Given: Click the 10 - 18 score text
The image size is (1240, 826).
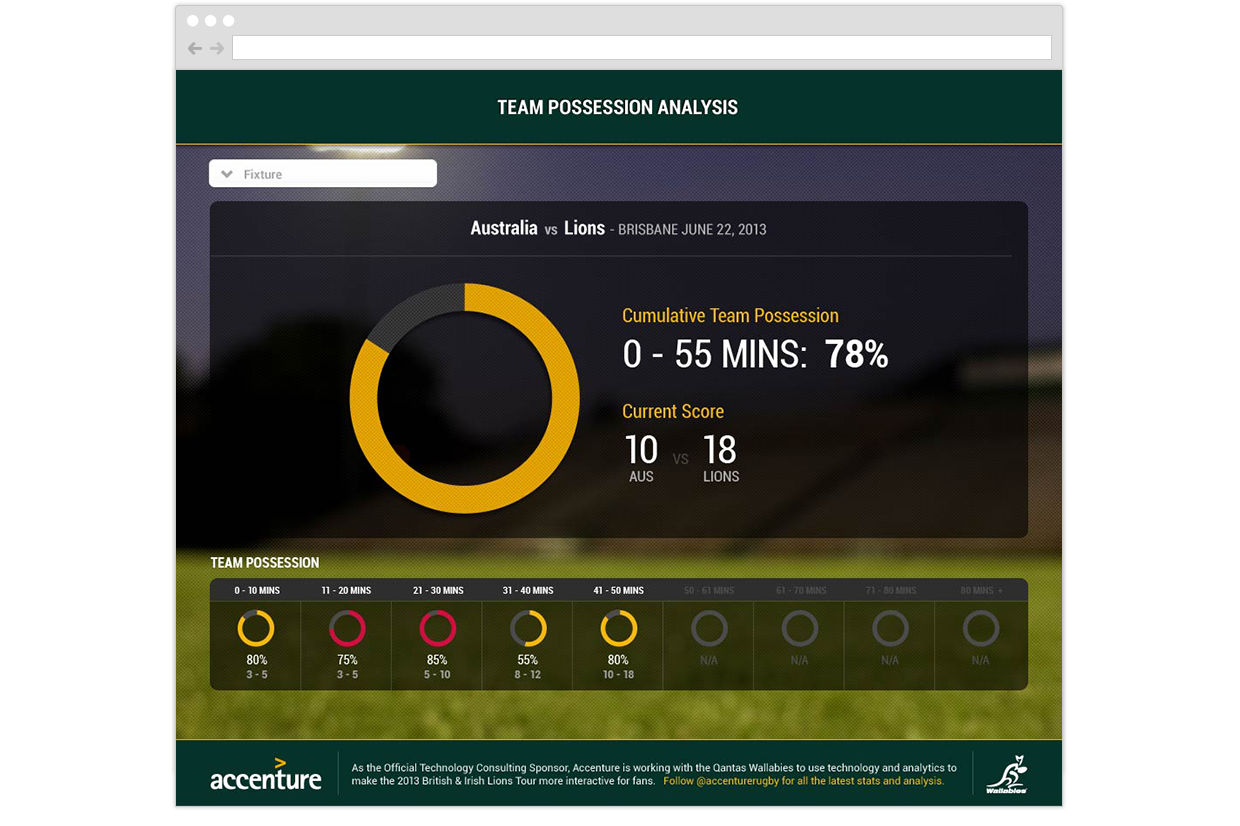Looking at the screenshot, I should click(619, 675).
